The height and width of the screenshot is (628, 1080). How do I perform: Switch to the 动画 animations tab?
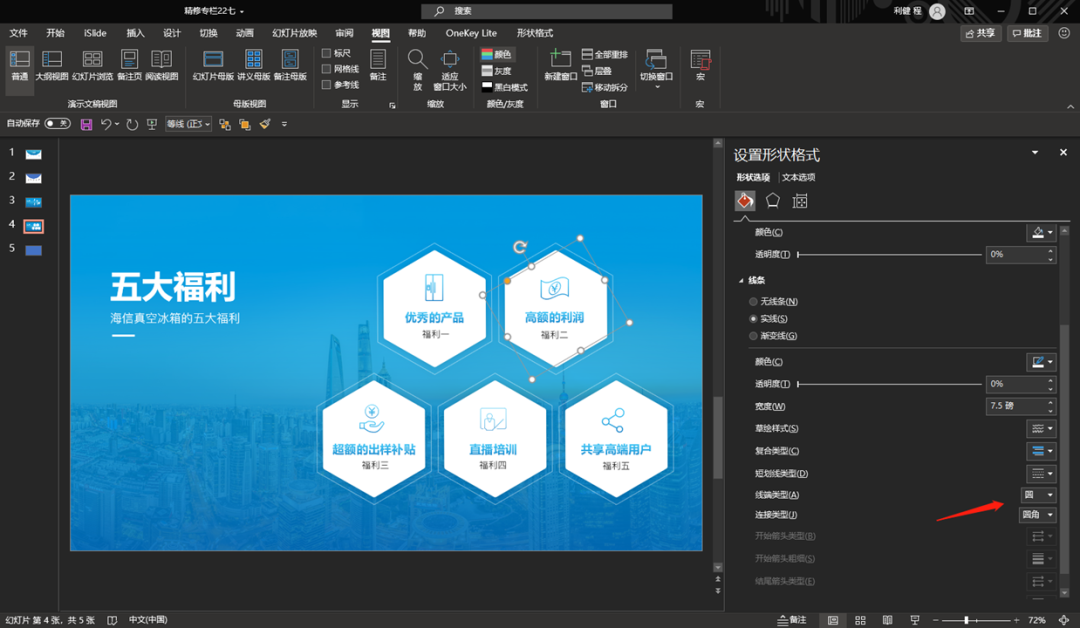(x=245, y=33)
